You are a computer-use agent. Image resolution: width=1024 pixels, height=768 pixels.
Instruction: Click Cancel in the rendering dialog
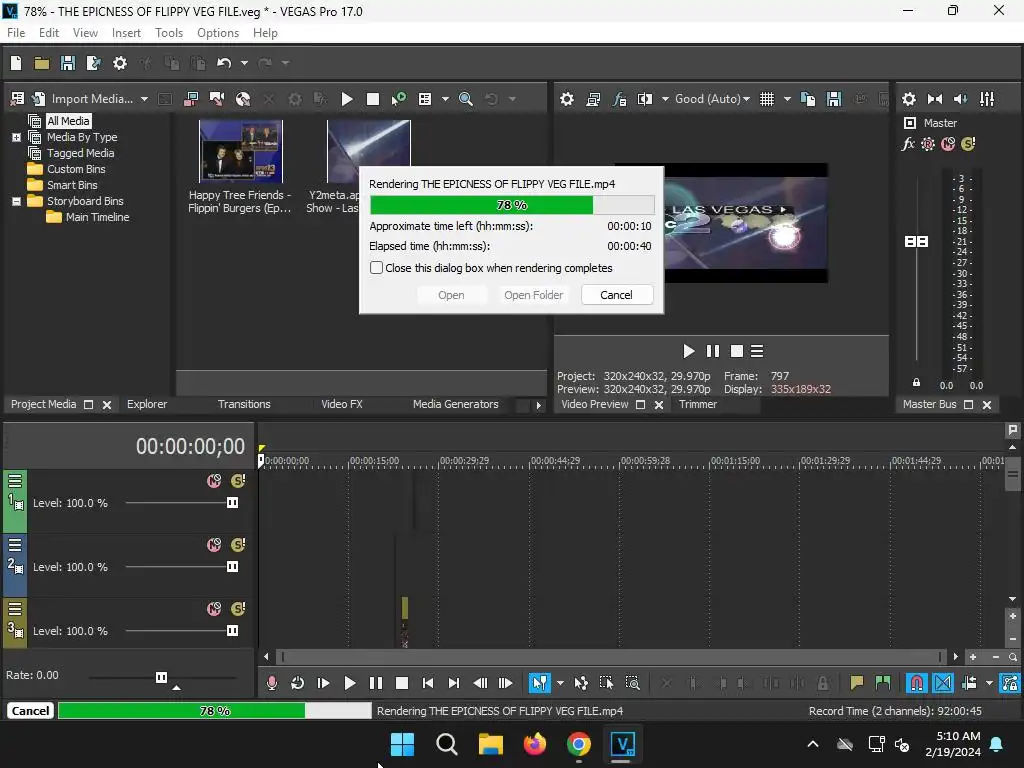[616, 295]
